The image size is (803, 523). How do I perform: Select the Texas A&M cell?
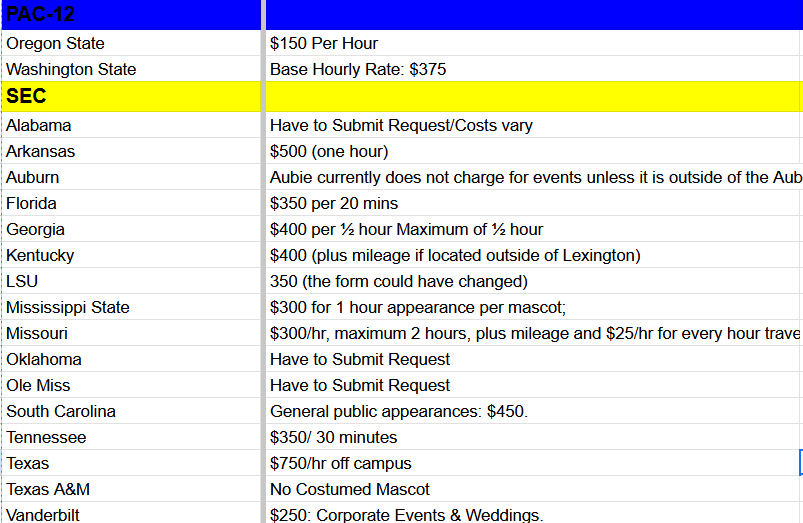click(x=131, y=489)
